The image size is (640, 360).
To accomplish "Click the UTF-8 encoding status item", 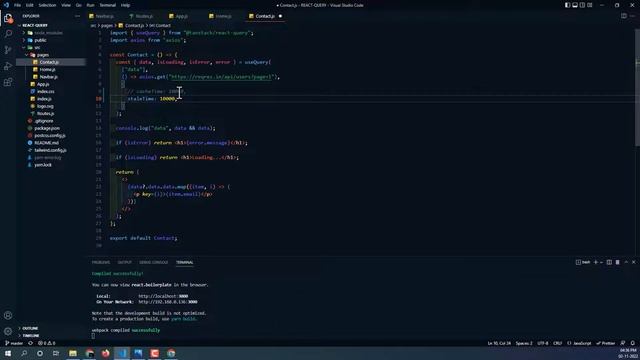I will click(543, 343).
